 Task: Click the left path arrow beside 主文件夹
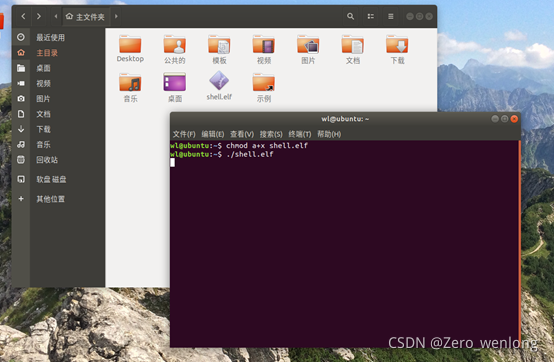click(x=56, y=16)
